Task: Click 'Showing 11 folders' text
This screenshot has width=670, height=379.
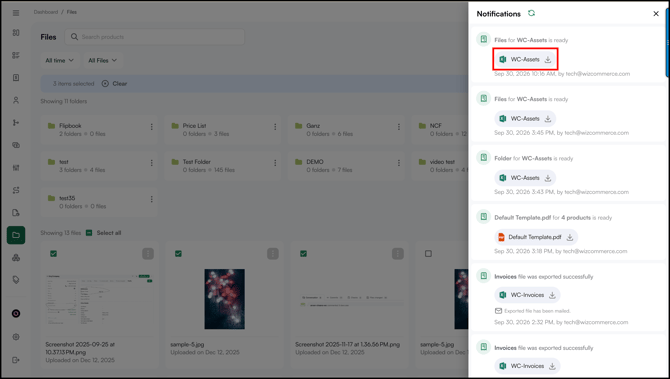Action: (64, 101)
